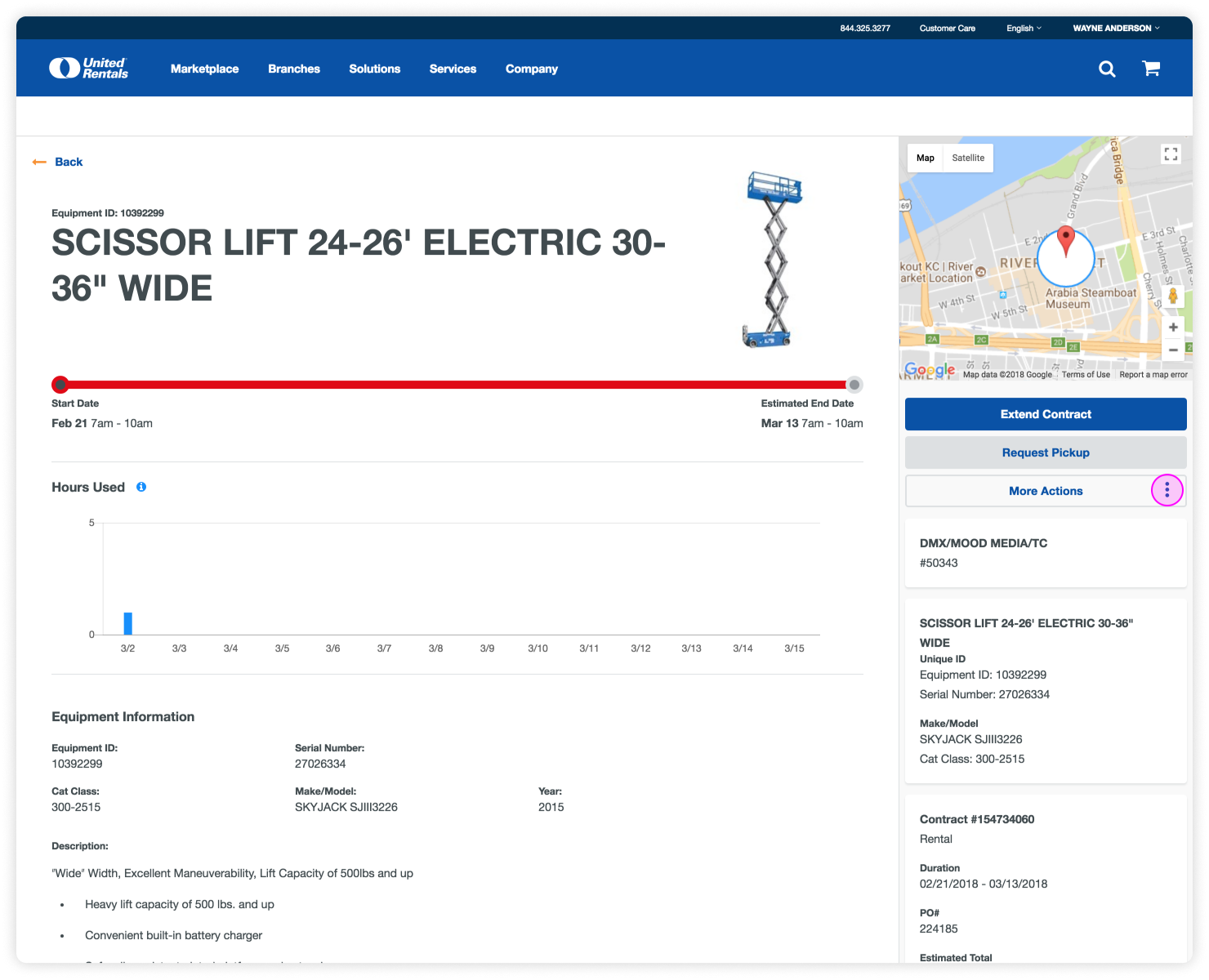Screen dimensions: 1209x980
Task: Open More Actions three-dot menu
Action: click(1167, 490)
